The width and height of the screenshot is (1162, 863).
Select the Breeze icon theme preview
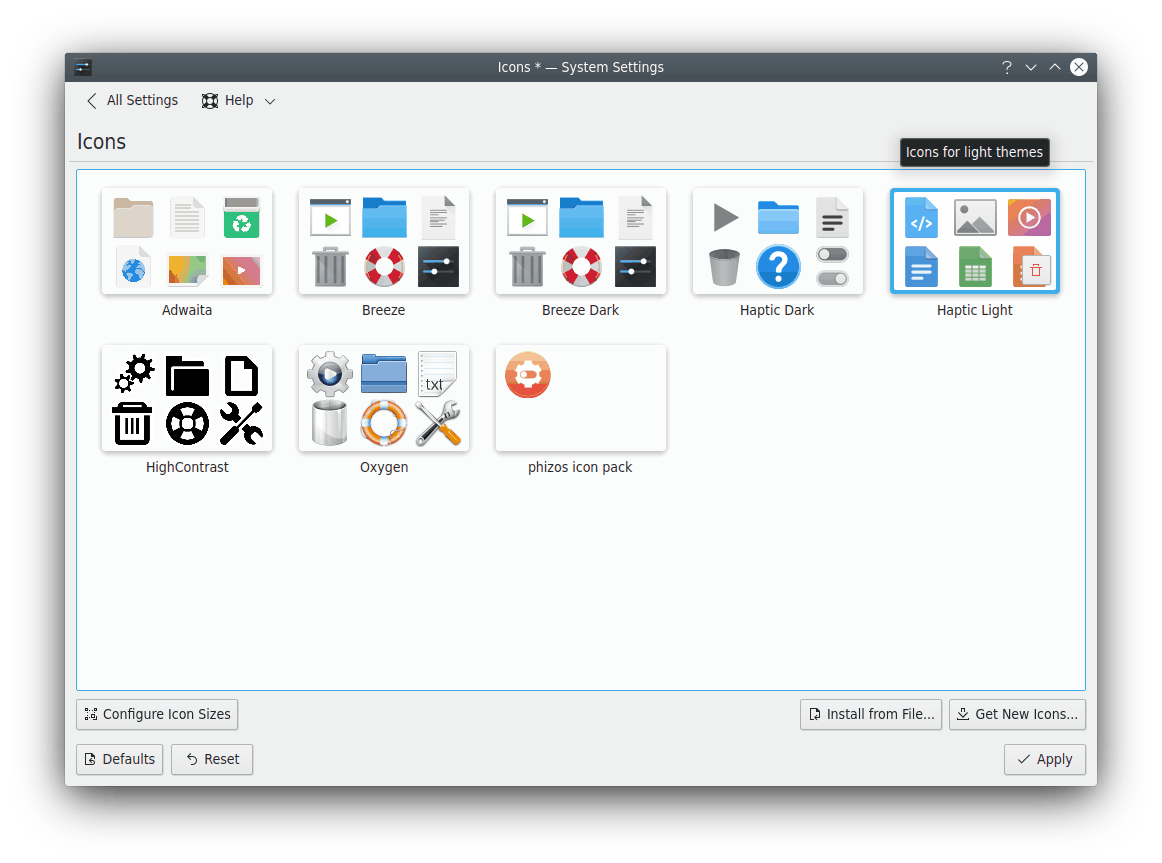coord(384,241)
